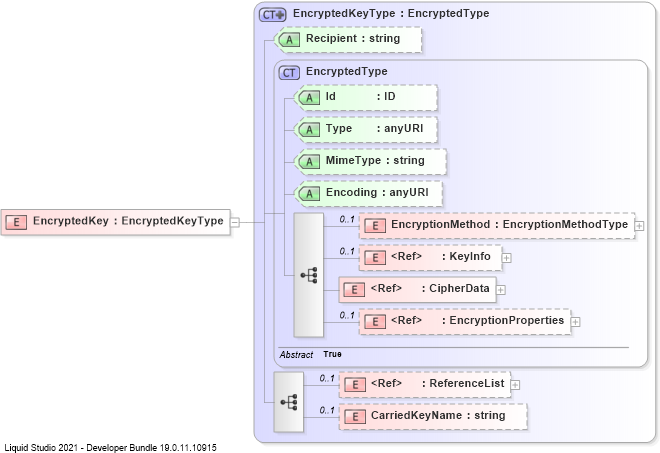Click the E icon of EncryptionProperties reference

click(375, 322)
